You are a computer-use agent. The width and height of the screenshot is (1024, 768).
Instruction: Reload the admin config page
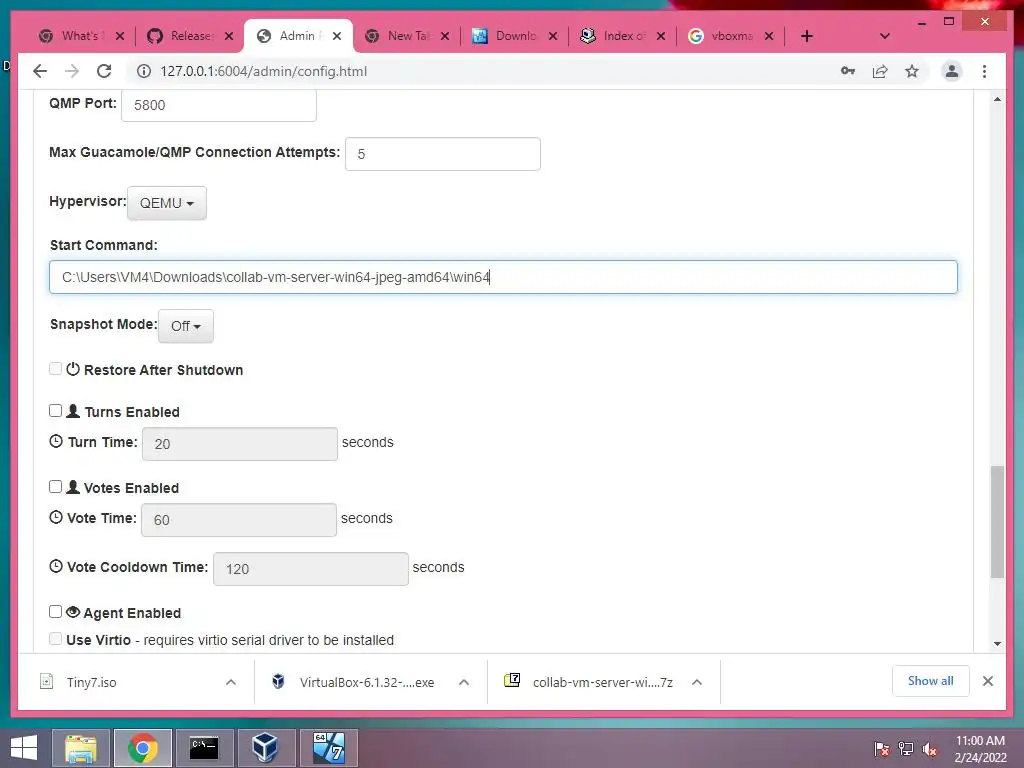pyautogui.click(x=104, y=71)
